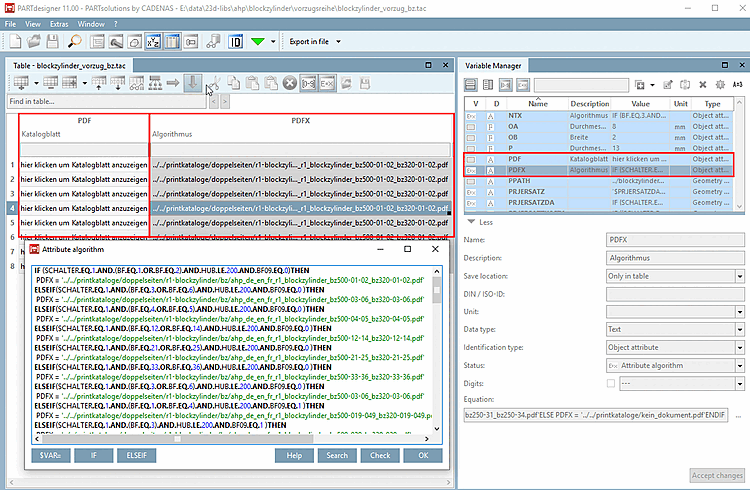Copy selection with the copy icon
The image size is (750, 490).
(234, 83)
